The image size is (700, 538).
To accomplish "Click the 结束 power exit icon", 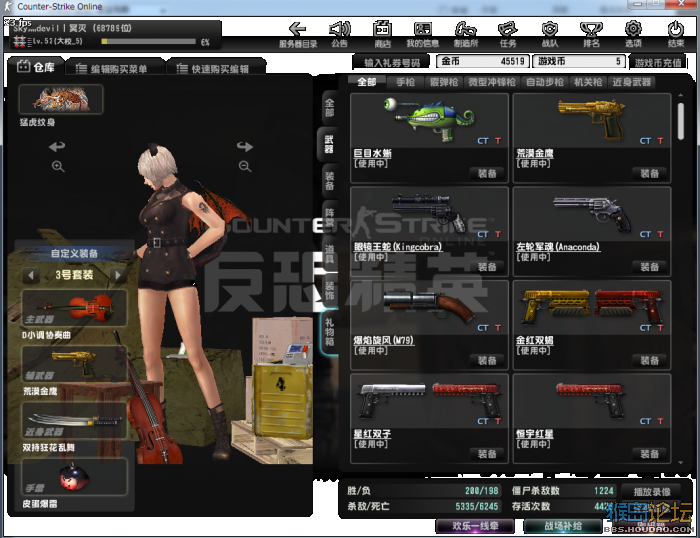I will click(675, 29).
